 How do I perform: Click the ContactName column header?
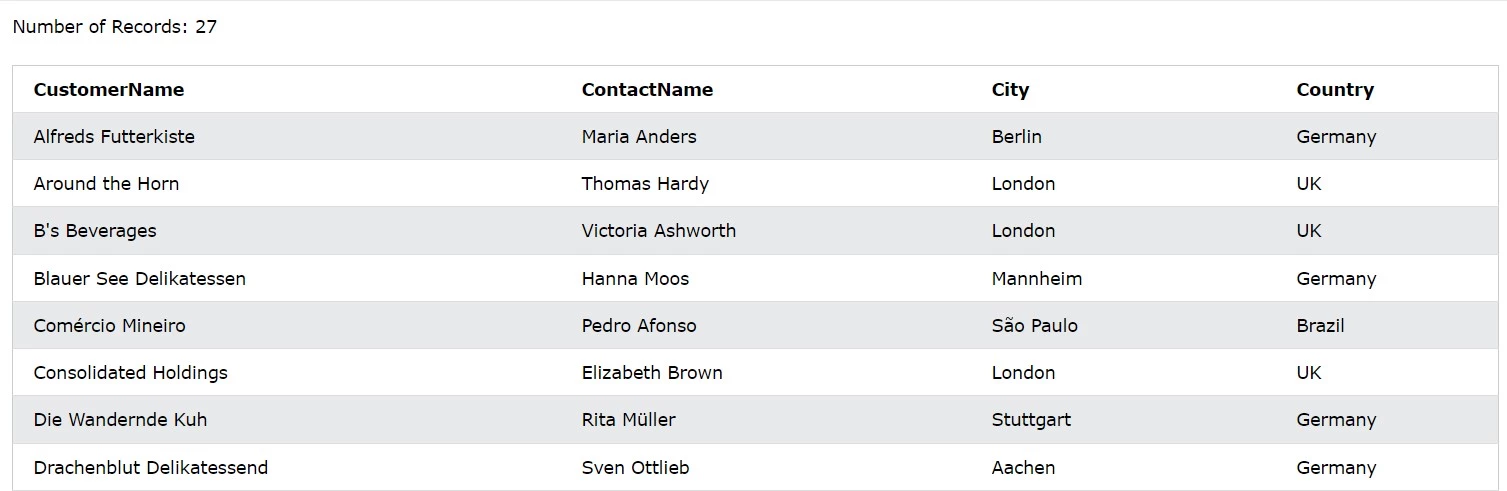pyautogui.click(x=647, y=90)
